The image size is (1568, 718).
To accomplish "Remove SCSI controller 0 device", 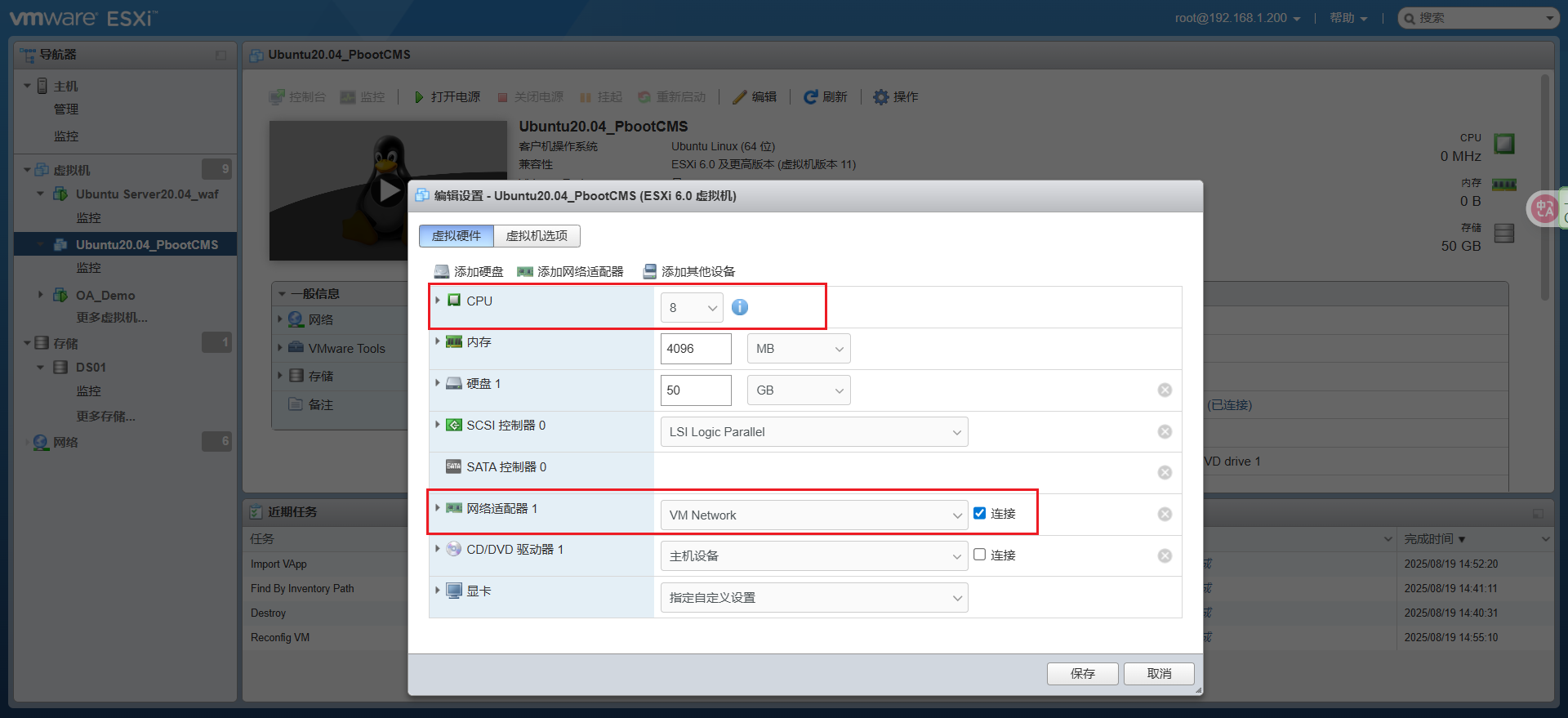I will click(1165, 432).
